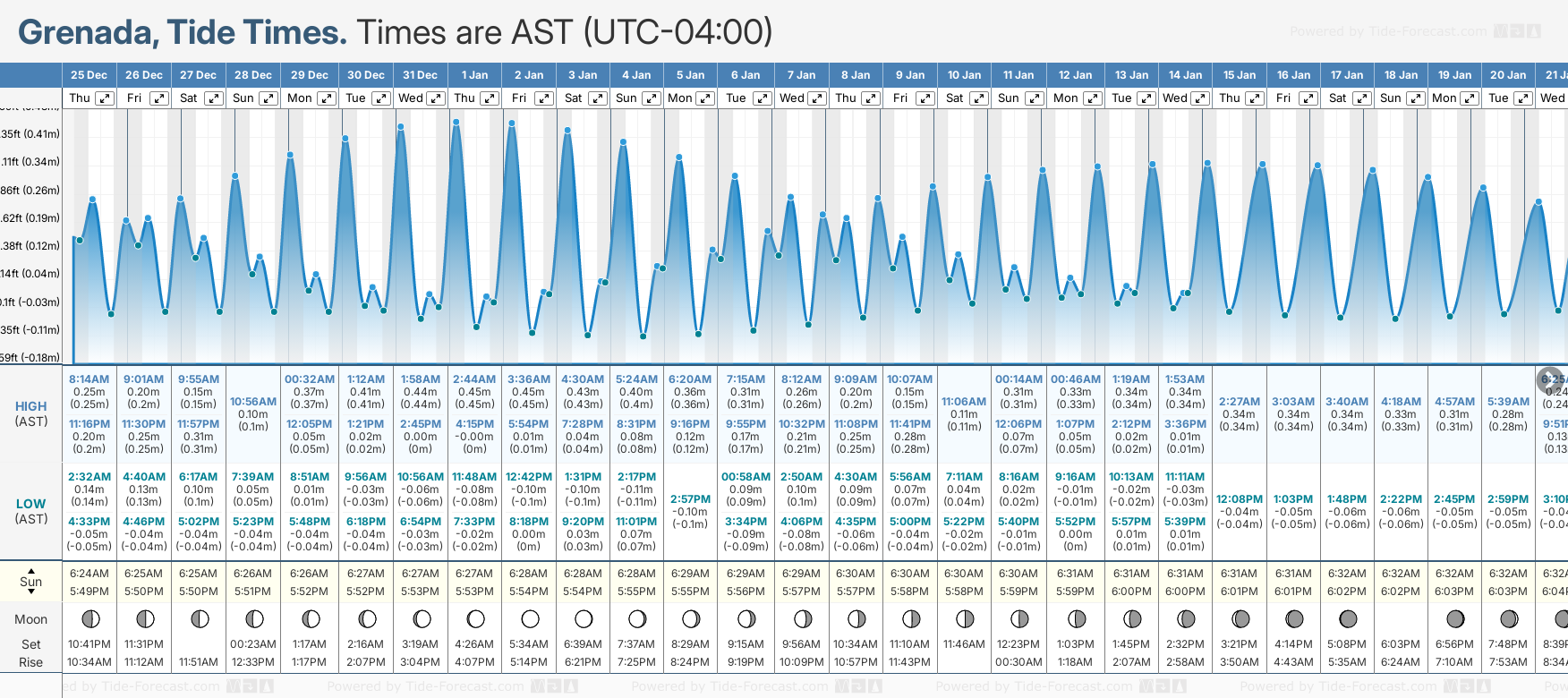1568x698 pixels.
Task: Expand the Sun 28 Dec day view
Action: tap(268, 98)
